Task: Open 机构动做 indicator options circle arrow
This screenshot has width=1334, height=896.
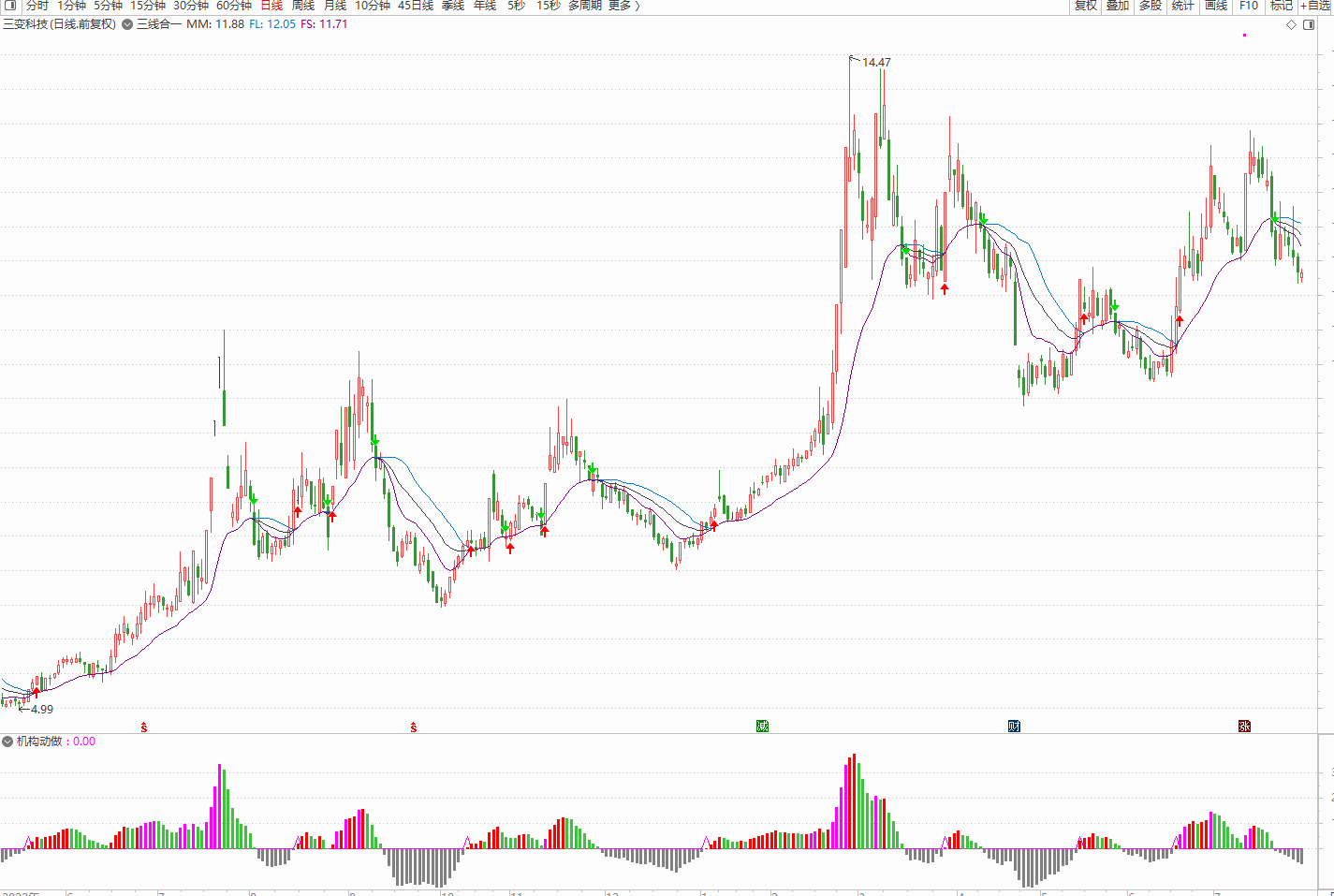Action: coord(7,742)
